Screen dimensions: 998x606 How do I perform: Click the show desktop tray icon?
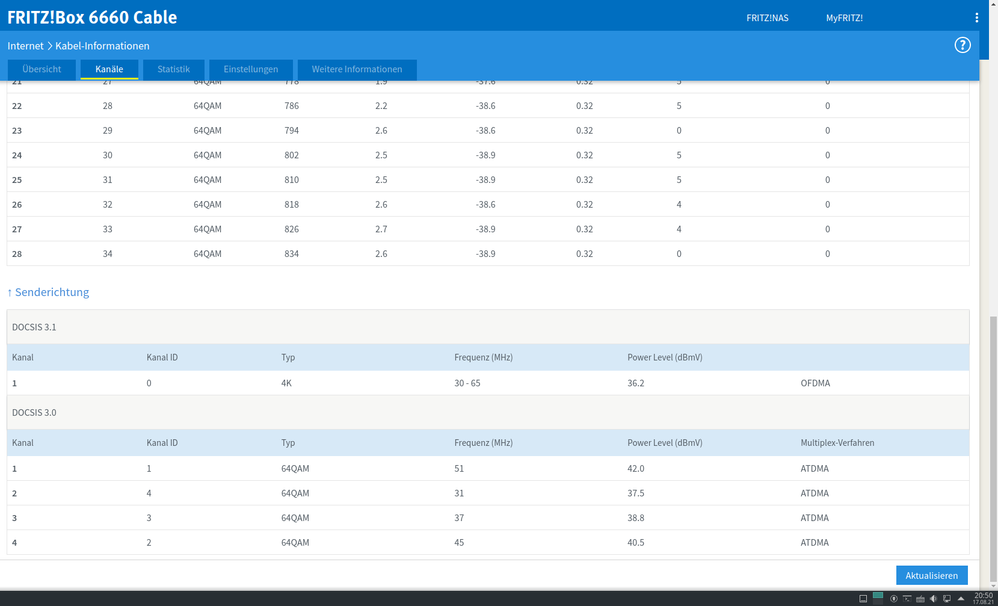tap(863, 599)
